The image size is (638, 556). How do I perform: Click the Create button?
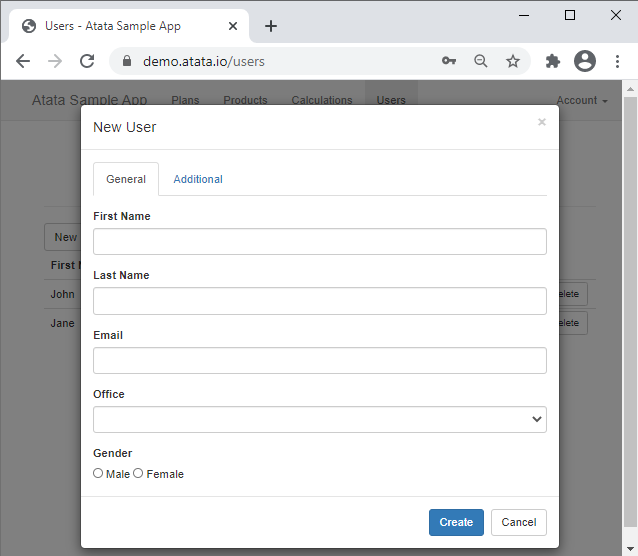456,522
